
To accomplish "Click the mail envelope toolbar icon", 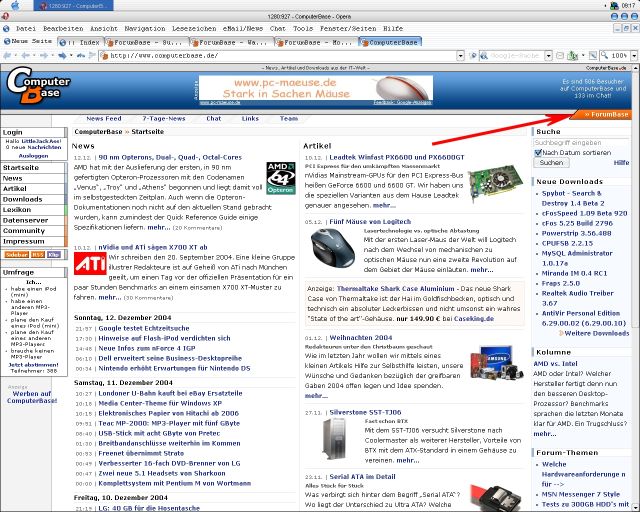I will pyautogui.click(x=560, y=56).
